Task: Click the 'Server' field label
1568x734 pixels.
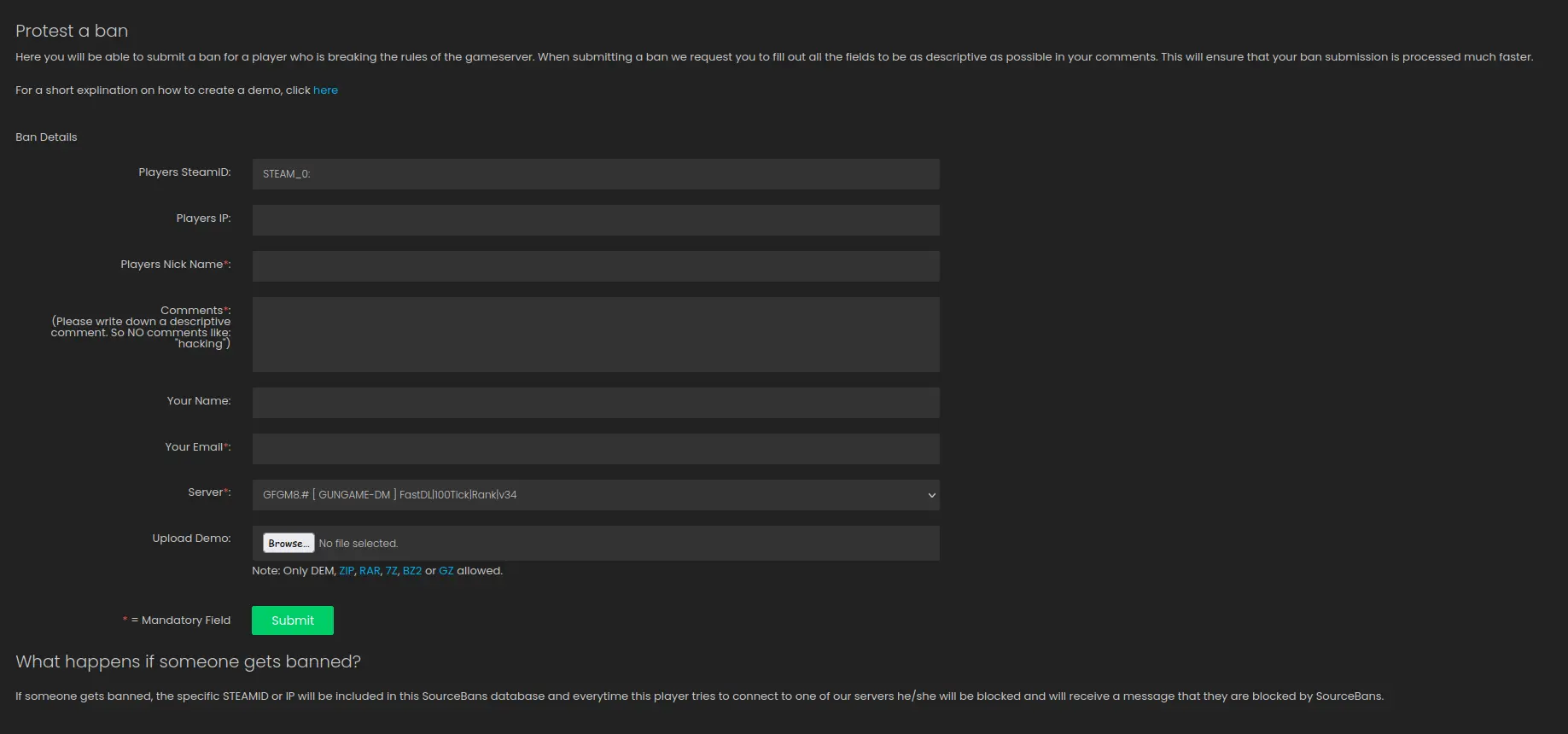Action: tap(207, 492)
